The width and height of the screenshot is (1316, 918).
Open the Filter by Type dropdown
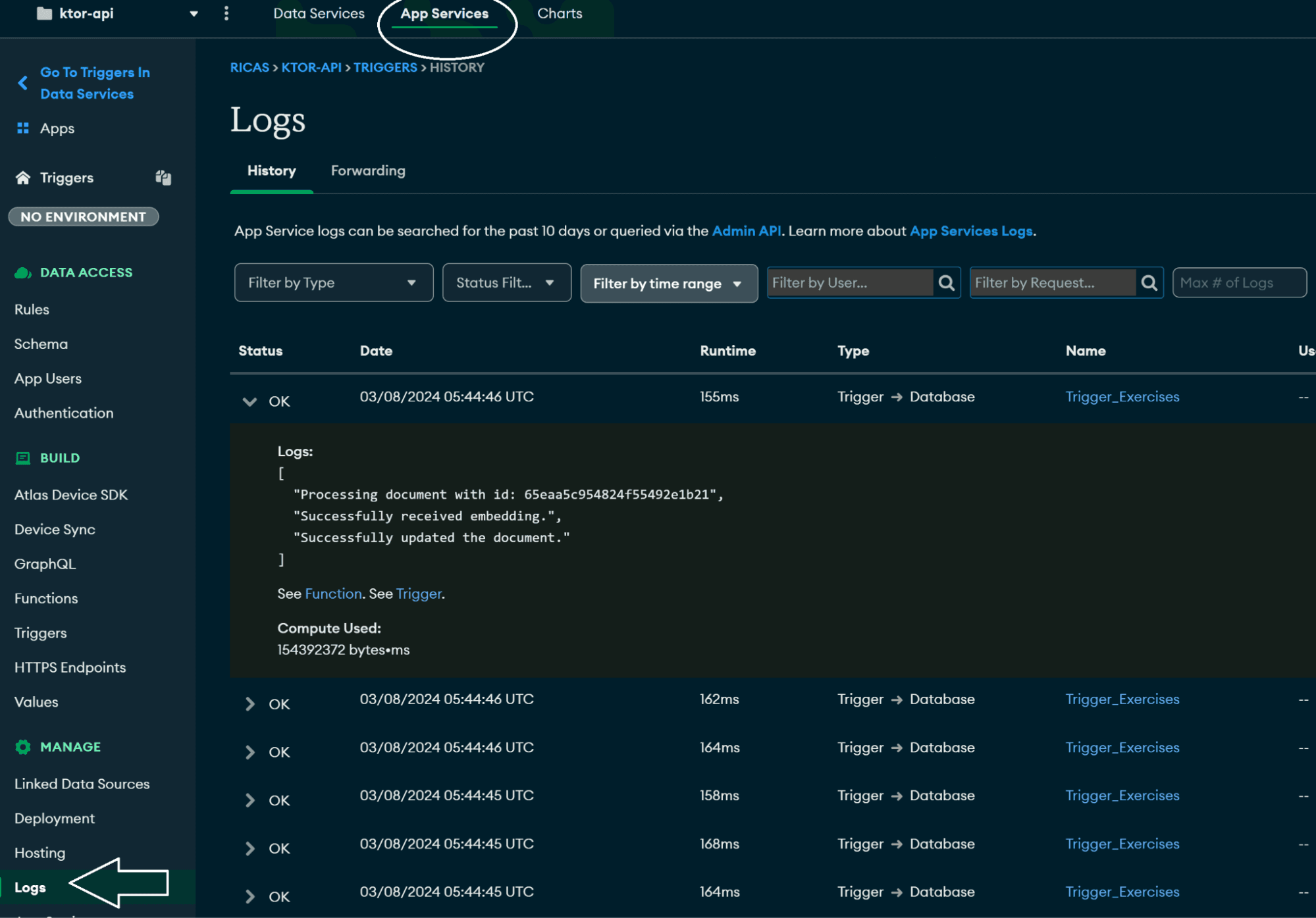click(x=333, y=283)
